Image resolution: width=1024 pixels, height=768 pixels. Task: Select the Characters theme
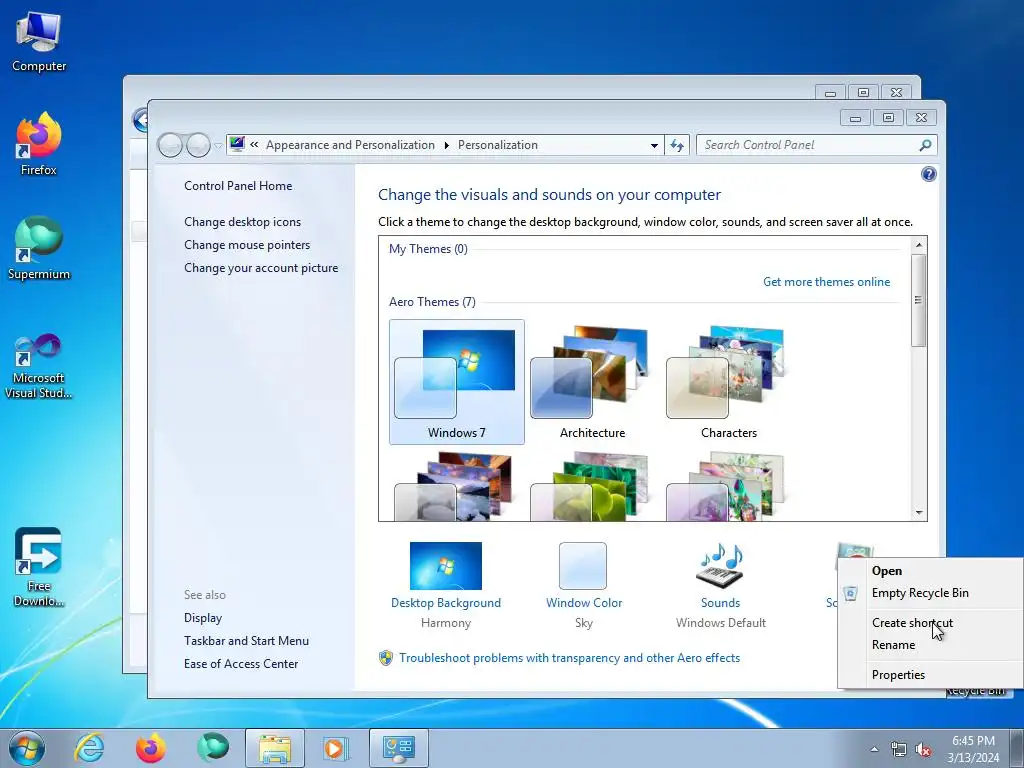(x=728, y=382)
